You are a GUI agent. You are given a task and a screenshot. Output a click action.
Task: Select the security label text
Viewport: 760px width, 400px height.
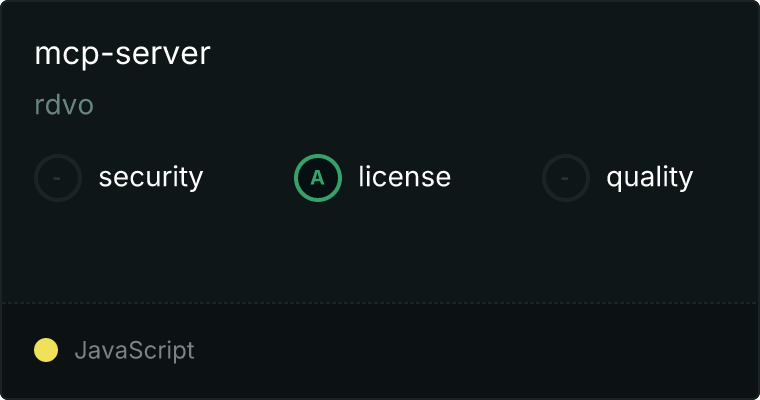click(x=151, y=177)
